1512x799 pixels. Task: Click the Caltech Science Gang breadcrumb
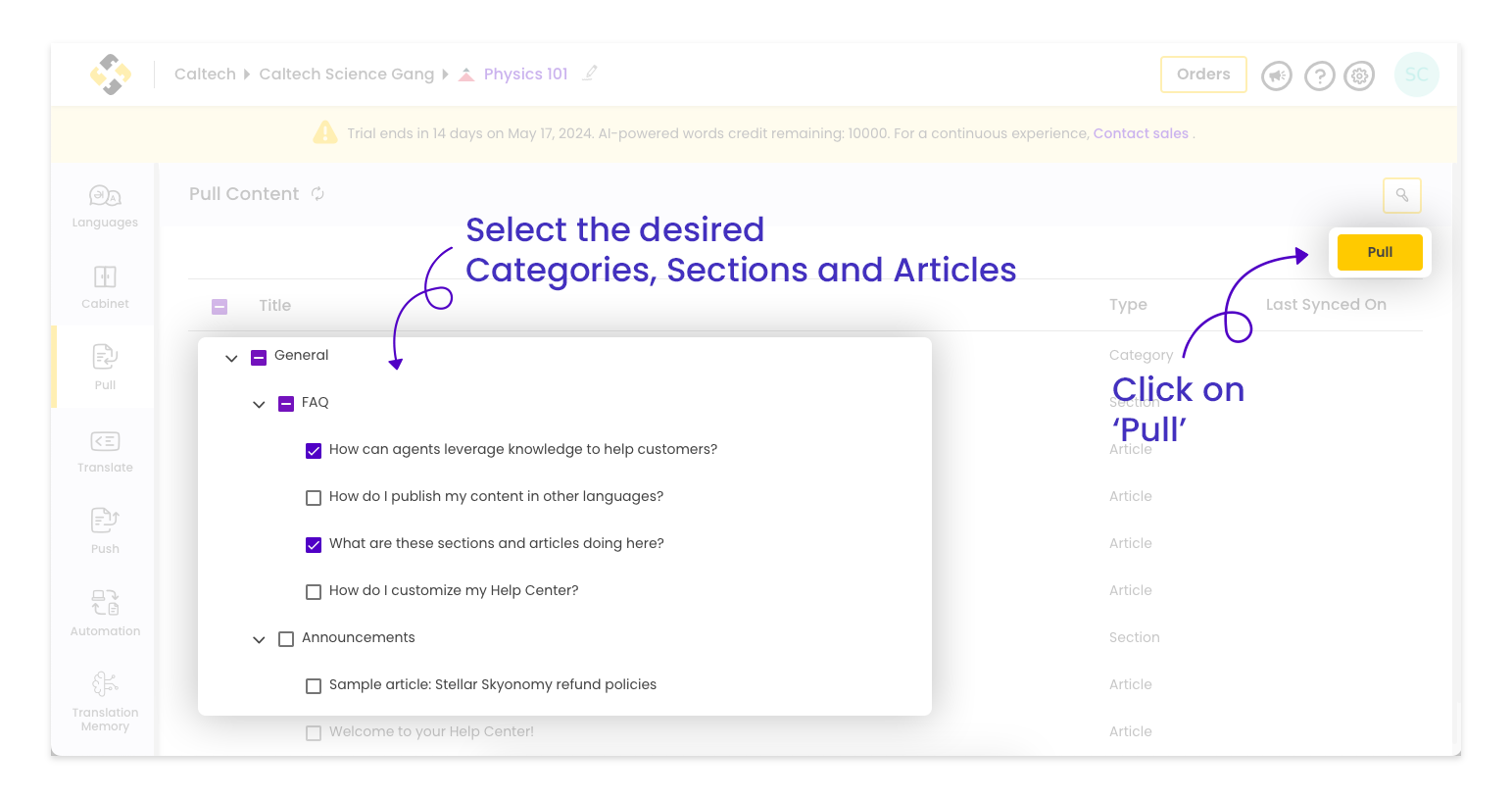click(346, 75)
